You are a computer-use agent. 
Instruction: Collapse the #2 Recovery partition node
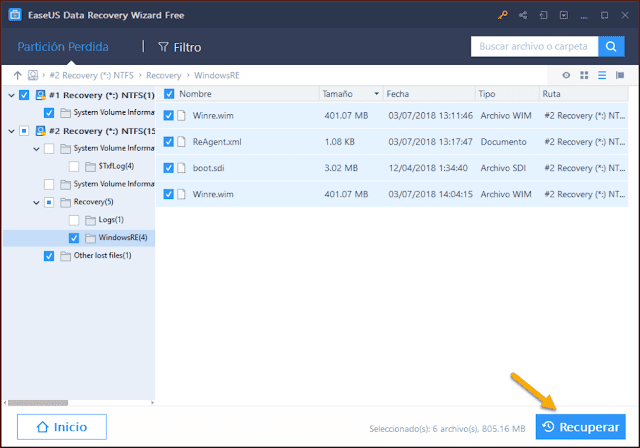tap(11, 131)
